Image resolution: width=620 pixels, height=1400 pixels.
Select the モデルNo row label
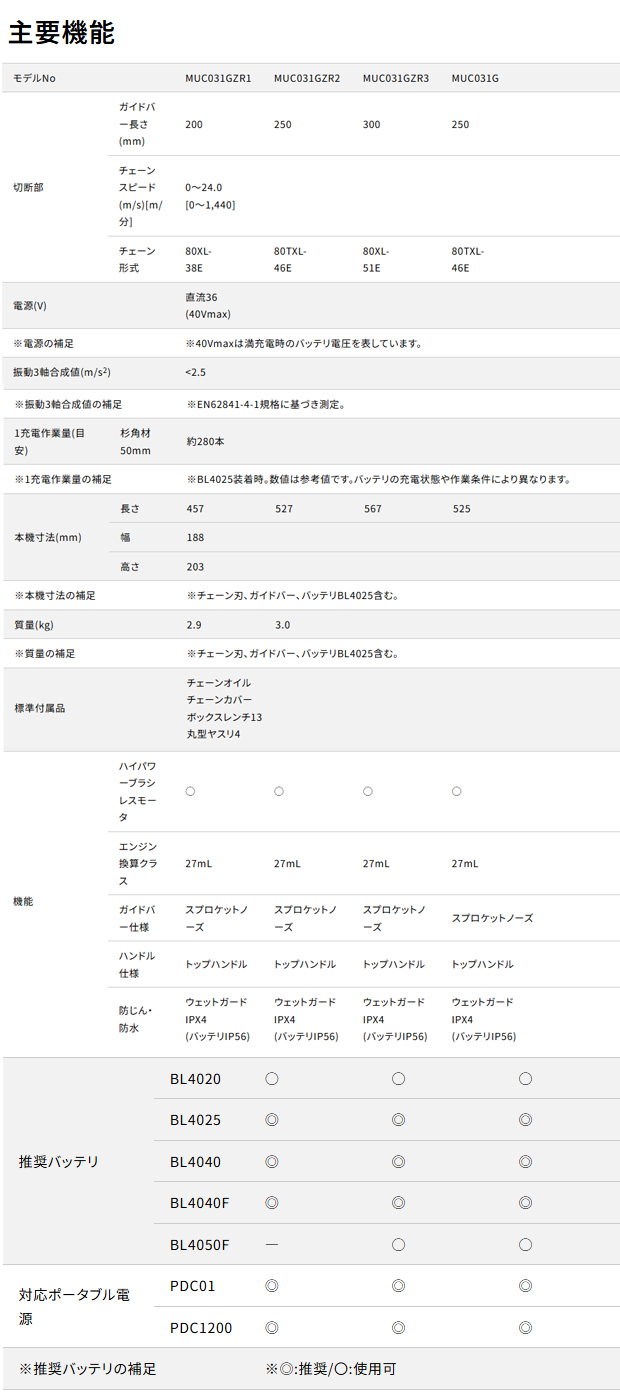click(34, 78)
